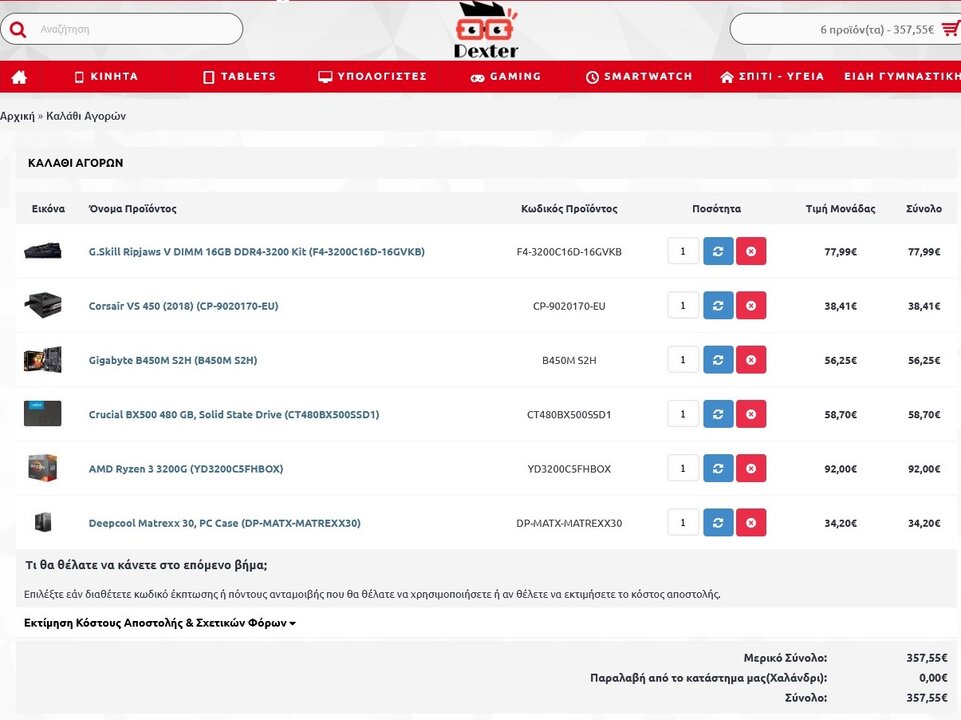Remove Deepcool Matrexx 30 from cart
This screenshot has width=961, height=720.
[x=751, y=523]
